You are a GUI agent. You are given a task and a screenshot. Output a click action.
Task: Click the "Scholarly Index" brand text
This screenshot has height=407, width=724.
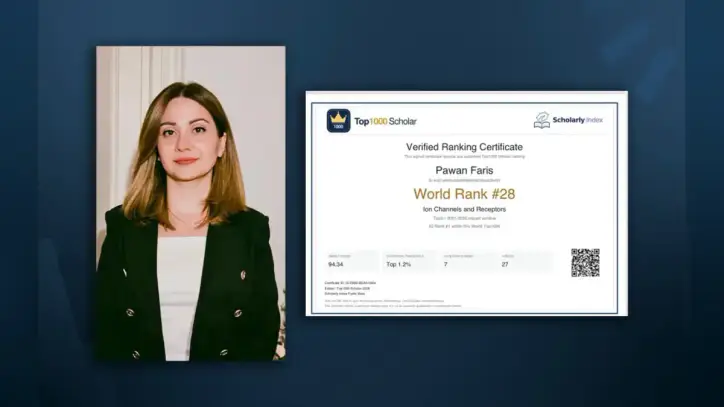(578, 120)
